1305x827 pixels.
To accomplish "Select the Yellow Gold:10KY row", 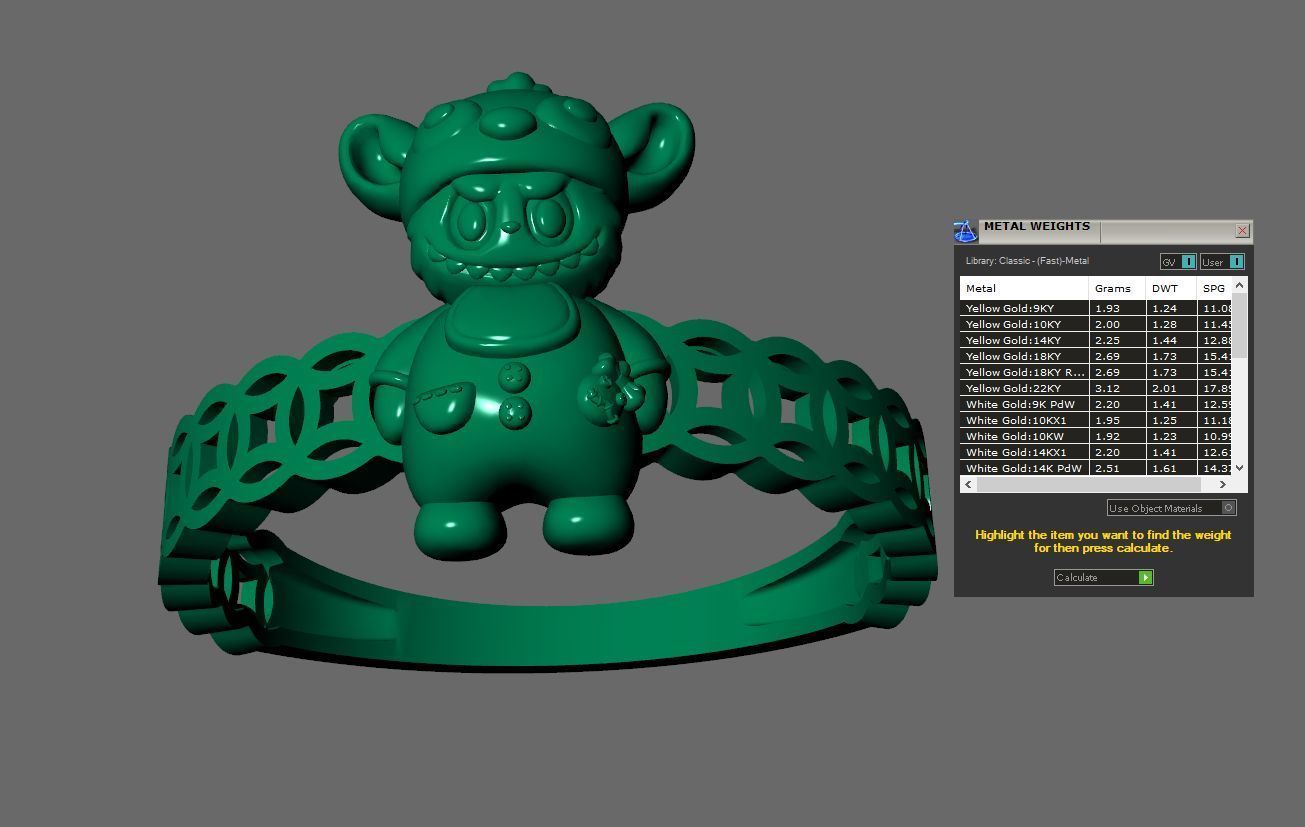I will [x=1096, y=324].
